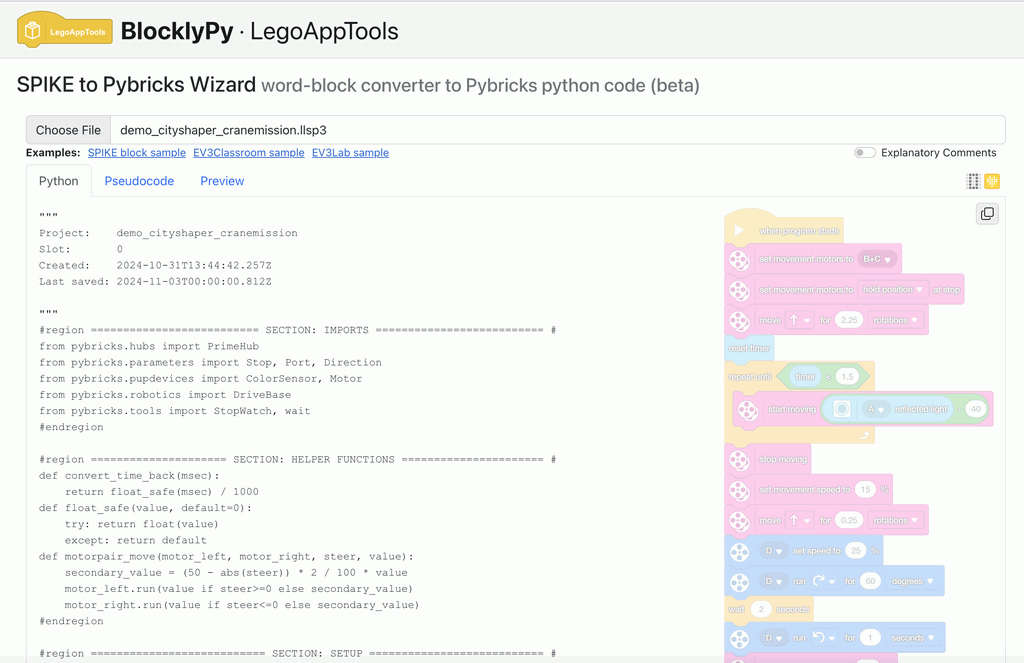
Task: Open 'seconds' unit dropdown in D run block
Action: pos(912,638)
